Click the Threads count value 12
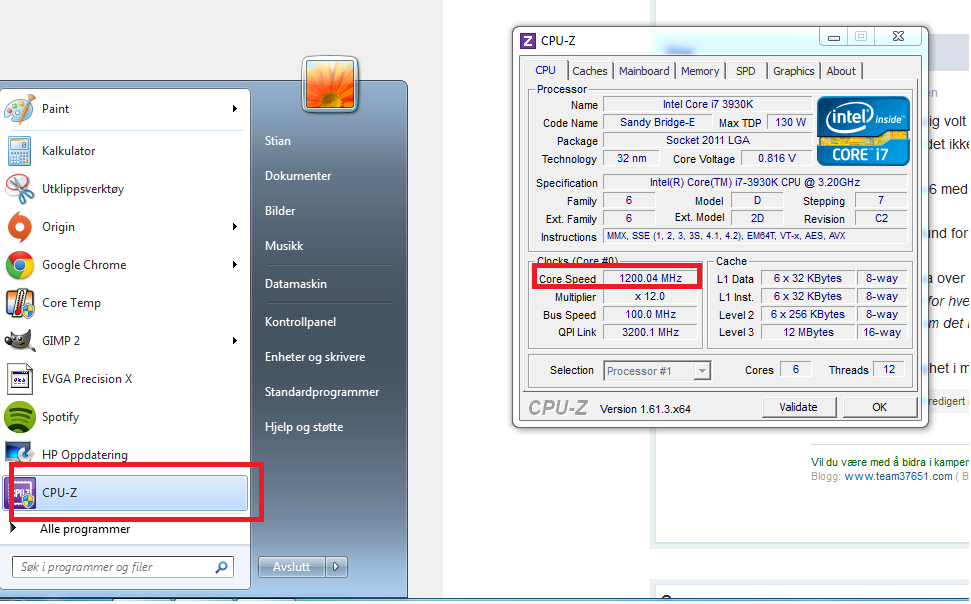Viewport: 971px width, 604px height. point(889,369)
